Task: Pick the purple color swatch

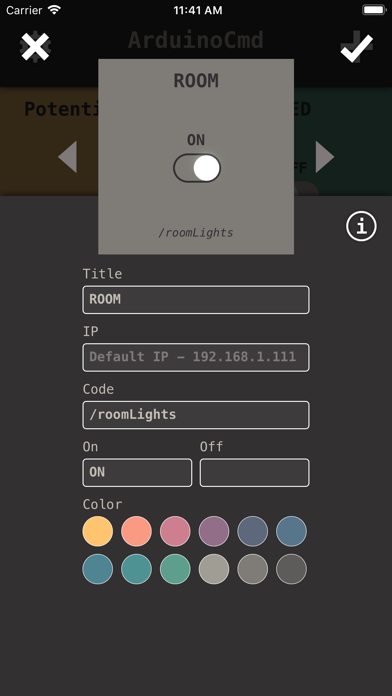Action: coord(214,531)
